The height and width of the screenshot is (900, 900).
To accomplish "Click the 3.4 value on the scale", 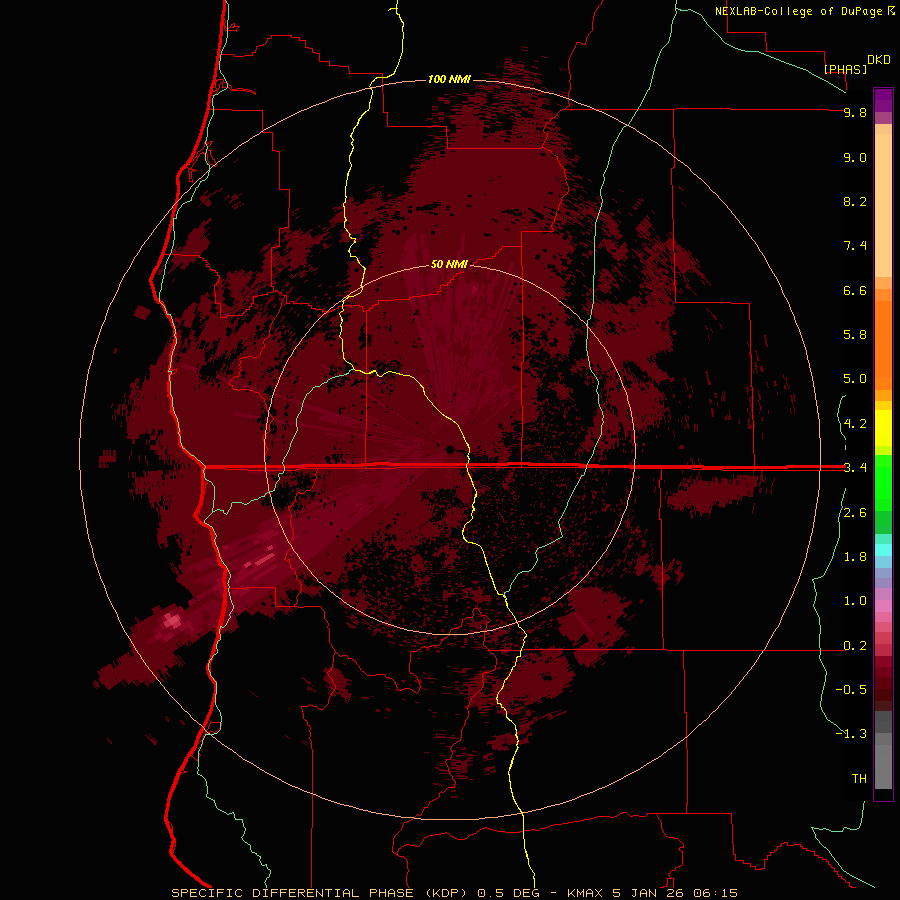I will [x=855, y=467].
